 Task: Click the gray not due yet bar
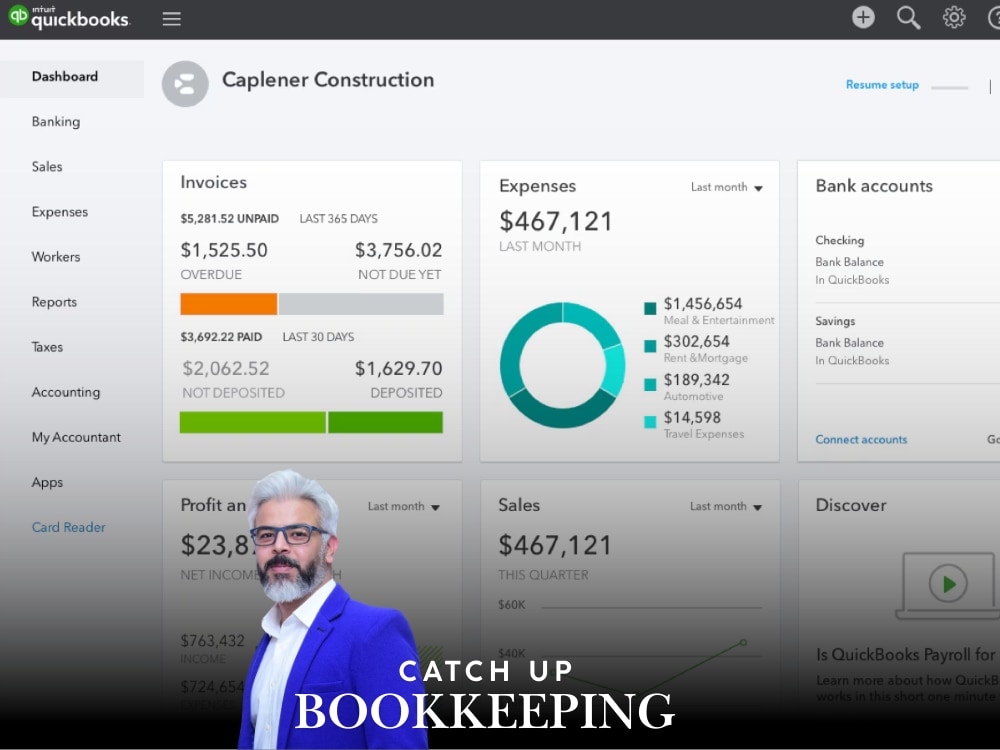(x=361, y=304)
